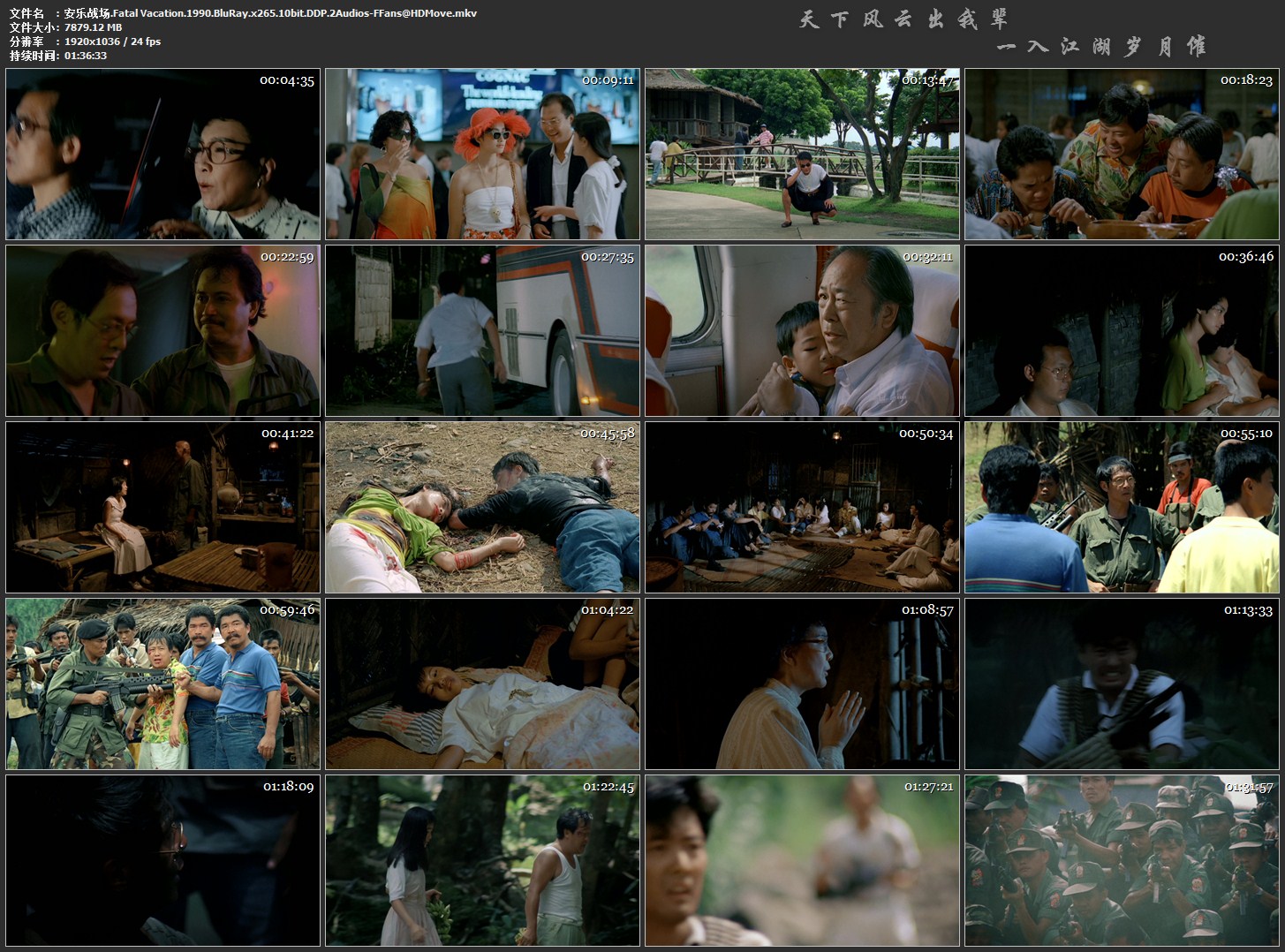Open the thumbnail timestamped 01:27:21
This screenshot has height=952, width=1285.
point(802,860)
